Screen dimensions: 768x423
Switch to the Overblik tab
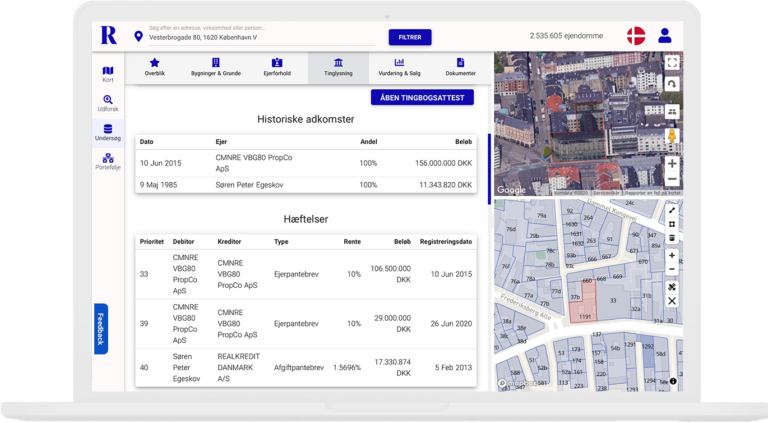pos(155,67)
